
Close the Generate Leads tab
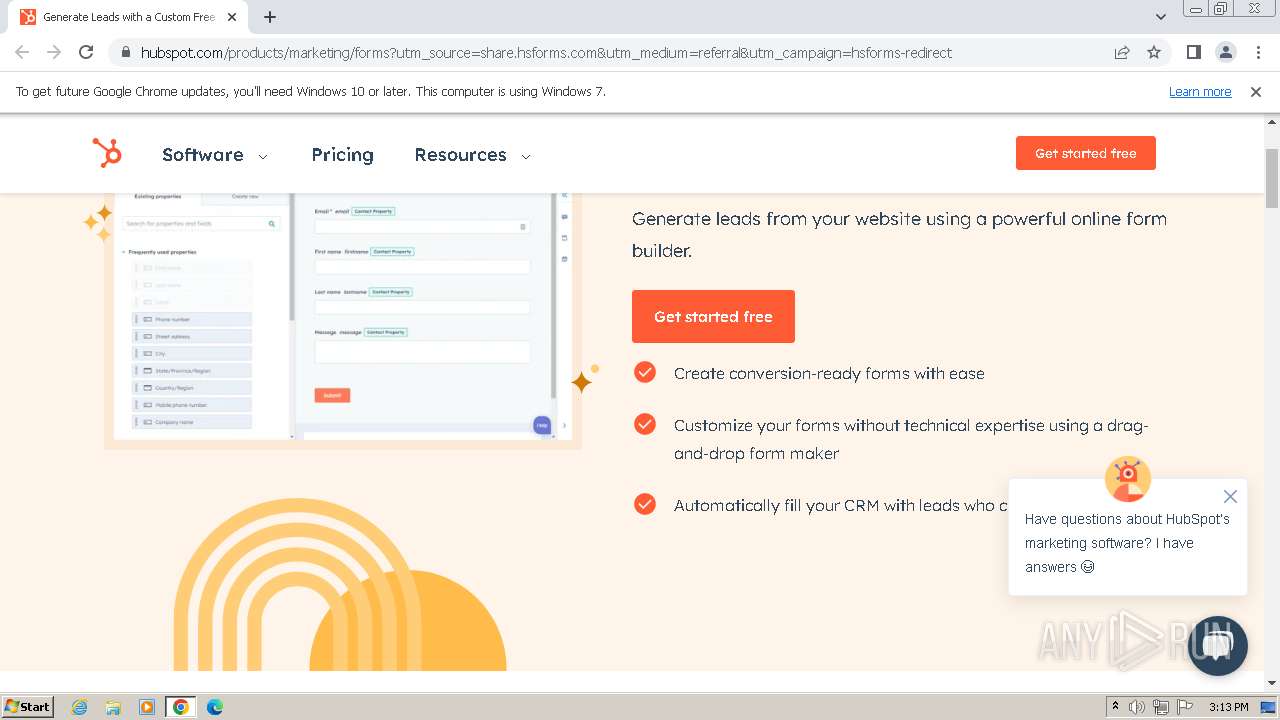tap(232, 17)
